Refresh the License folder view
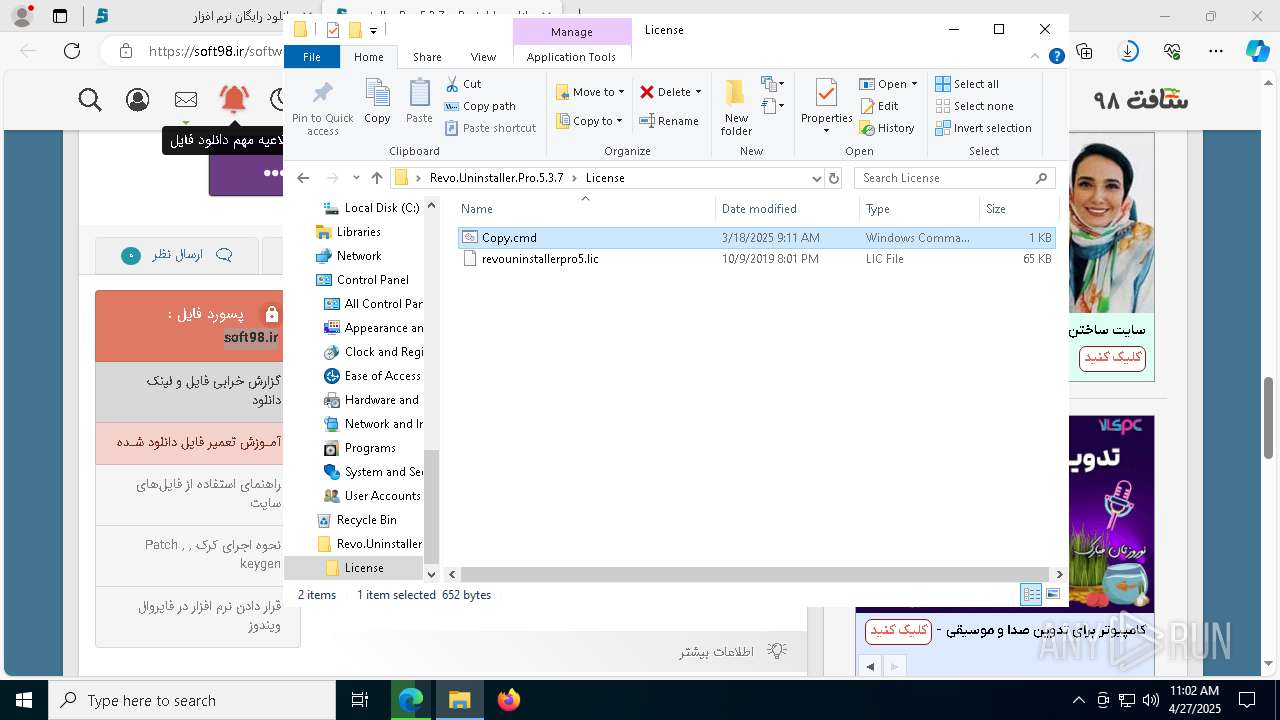Viewport: 1280px width, 720px height. point(834,178)
